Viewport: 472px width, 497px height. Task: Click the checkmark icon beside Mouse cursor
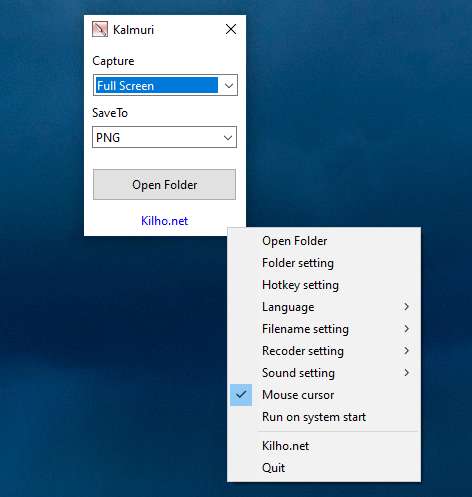point(241,395)
